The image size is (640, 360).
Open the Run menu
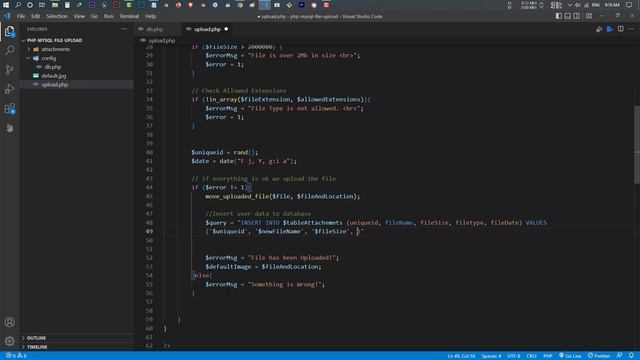coord(109,16)
